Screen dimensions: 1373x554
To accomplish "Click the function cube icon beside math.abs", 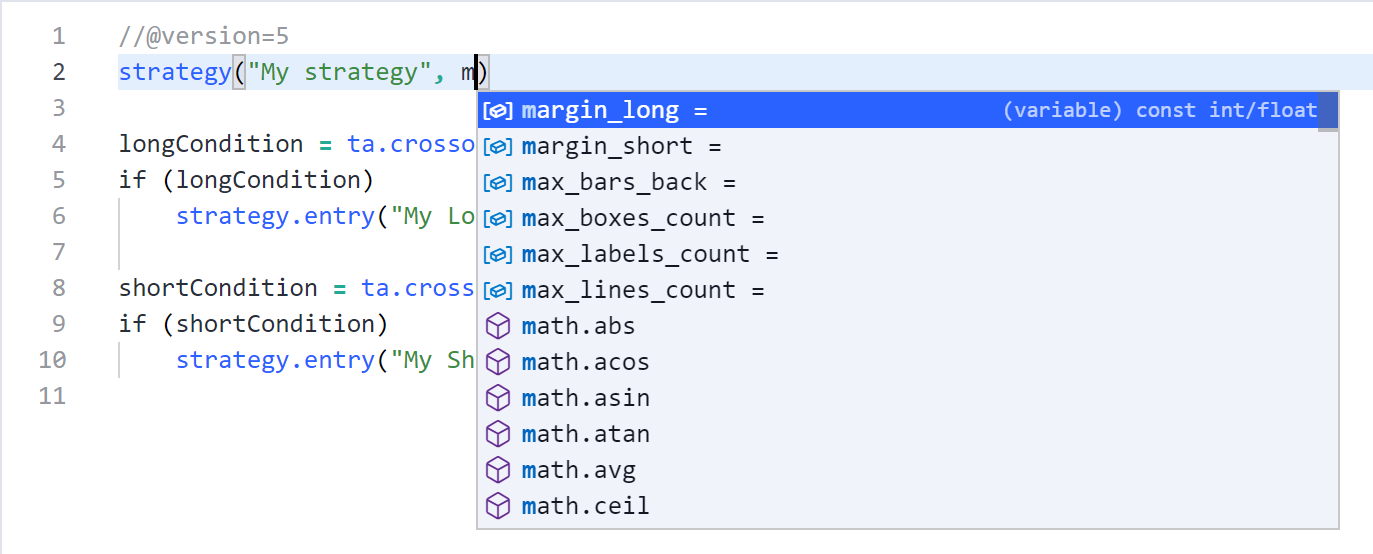I will pos(498,326).
